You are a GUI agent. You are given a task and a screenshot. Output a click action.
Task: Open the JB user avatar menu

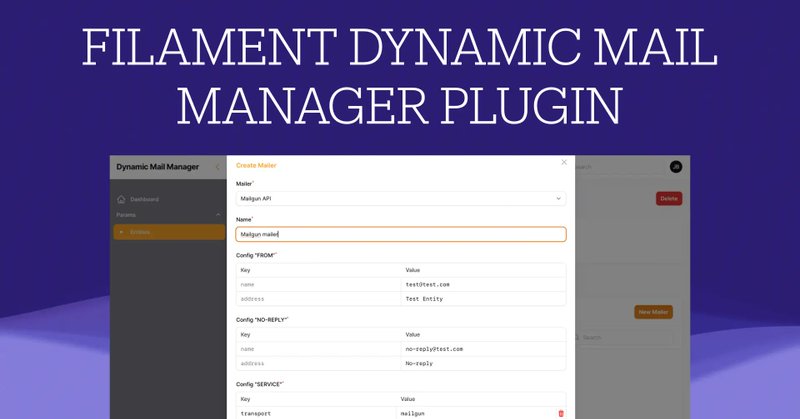point(676,167)
